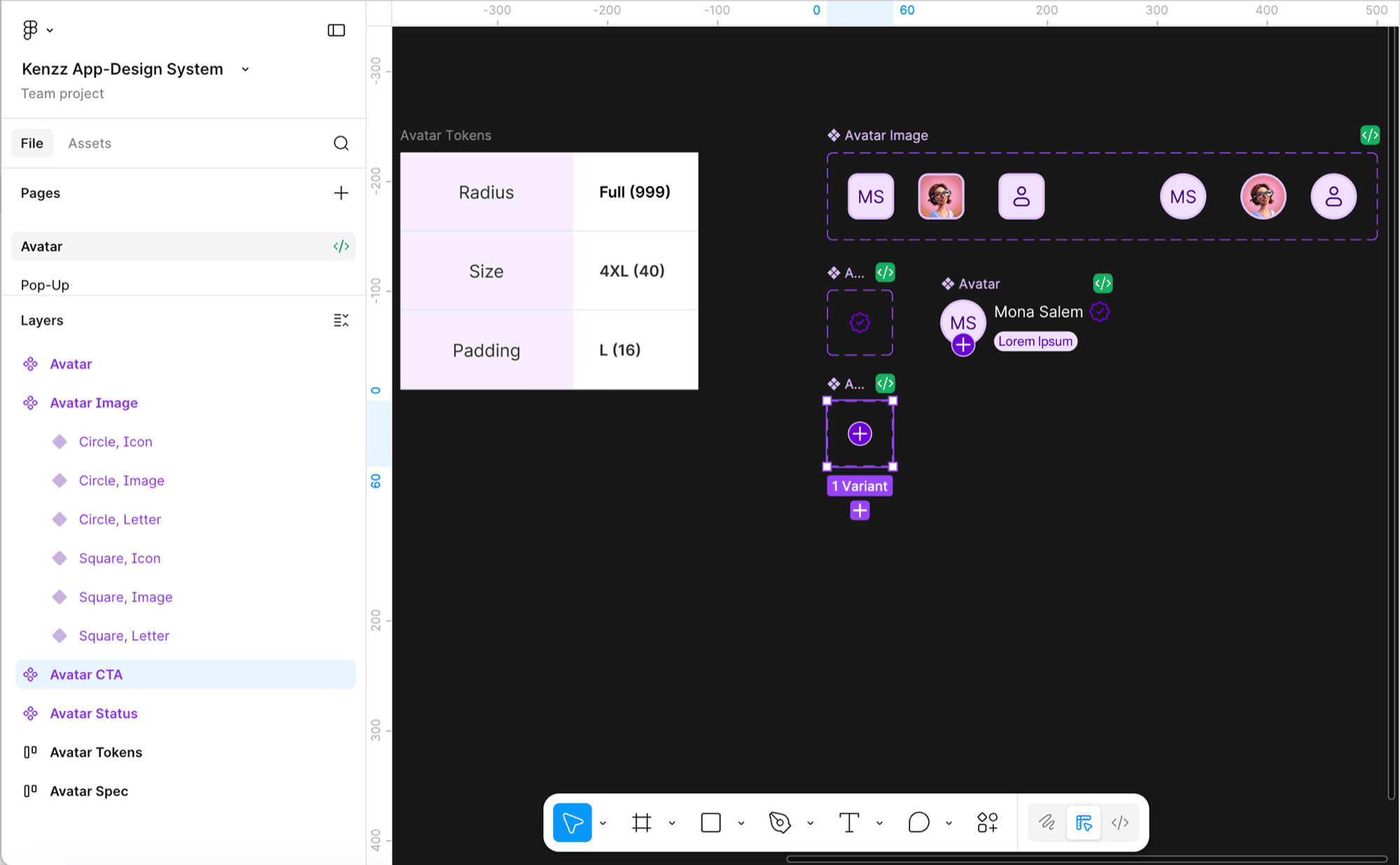Image resolution: width=1400 pixels, height=865 pixels.
Task: Switch to the Assets tab
Action: (90, 143)
